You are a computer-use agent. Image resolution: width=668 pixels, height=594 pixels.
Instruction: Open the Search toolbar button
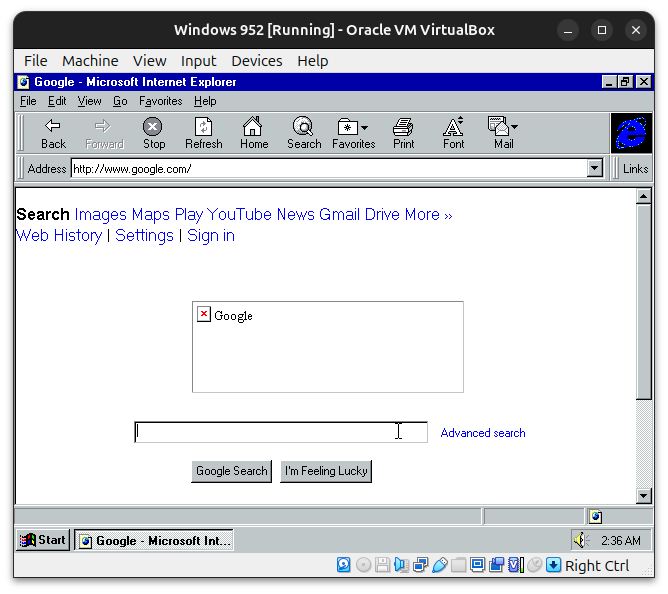pyautogui.click(x=303, y=133)
